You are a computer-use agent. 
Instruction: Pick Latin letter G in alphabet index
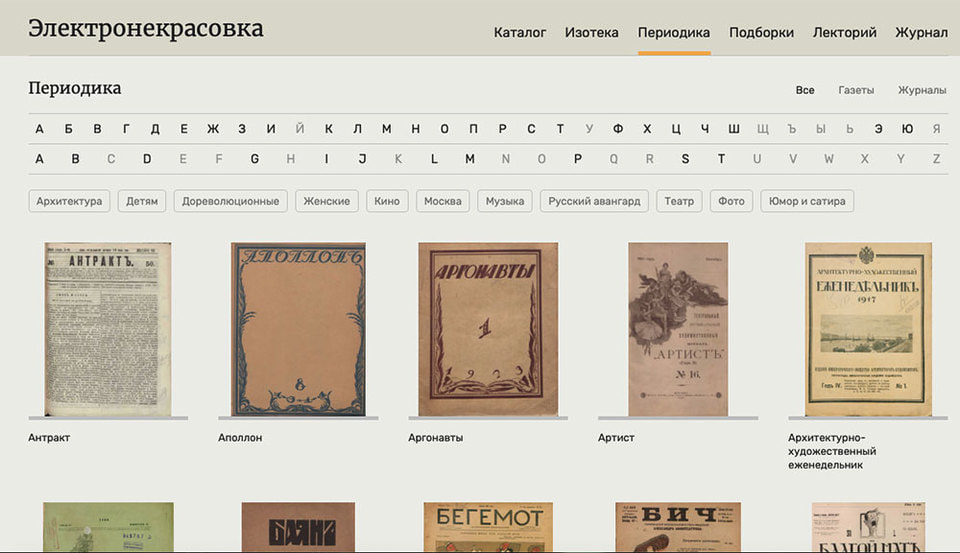(x=255, y=159)
